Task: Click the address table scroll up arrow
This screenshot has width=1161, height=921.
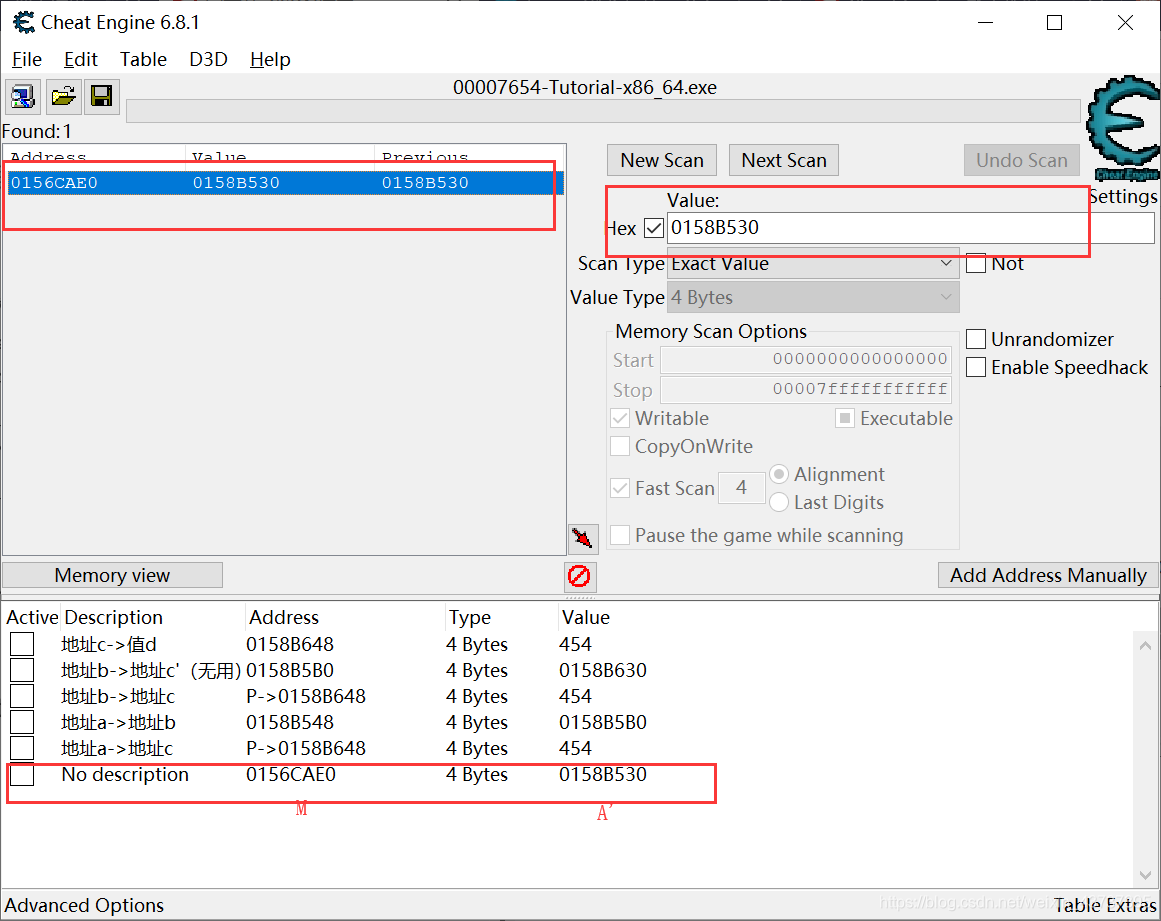Action: [1145, 645]
